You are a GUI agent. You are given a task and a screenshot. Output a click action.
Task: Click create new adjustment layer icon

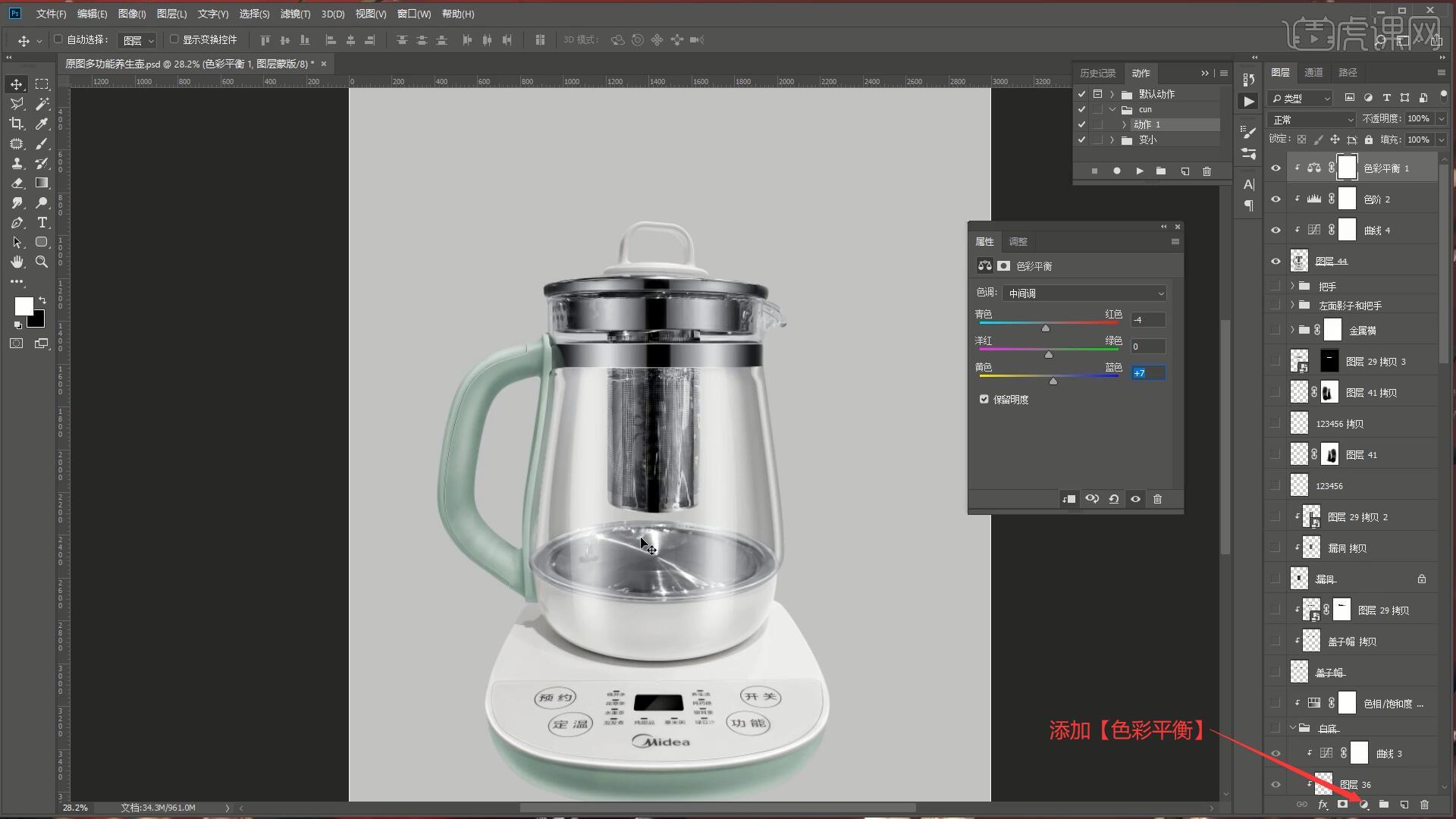pos(1363,805)
